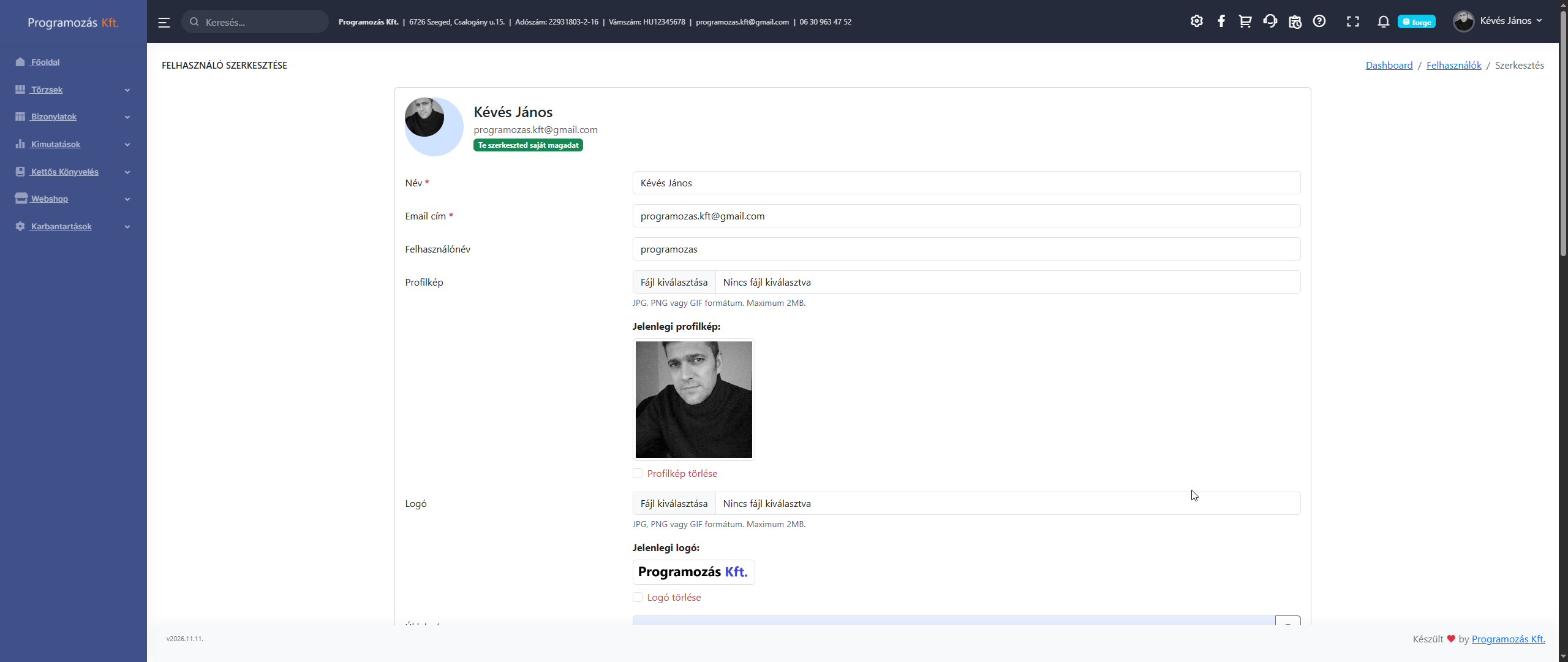Click the Felhasználók breadcrumb link
The height and width of the screenshot is (662, 1568).
coord(1453,65)
